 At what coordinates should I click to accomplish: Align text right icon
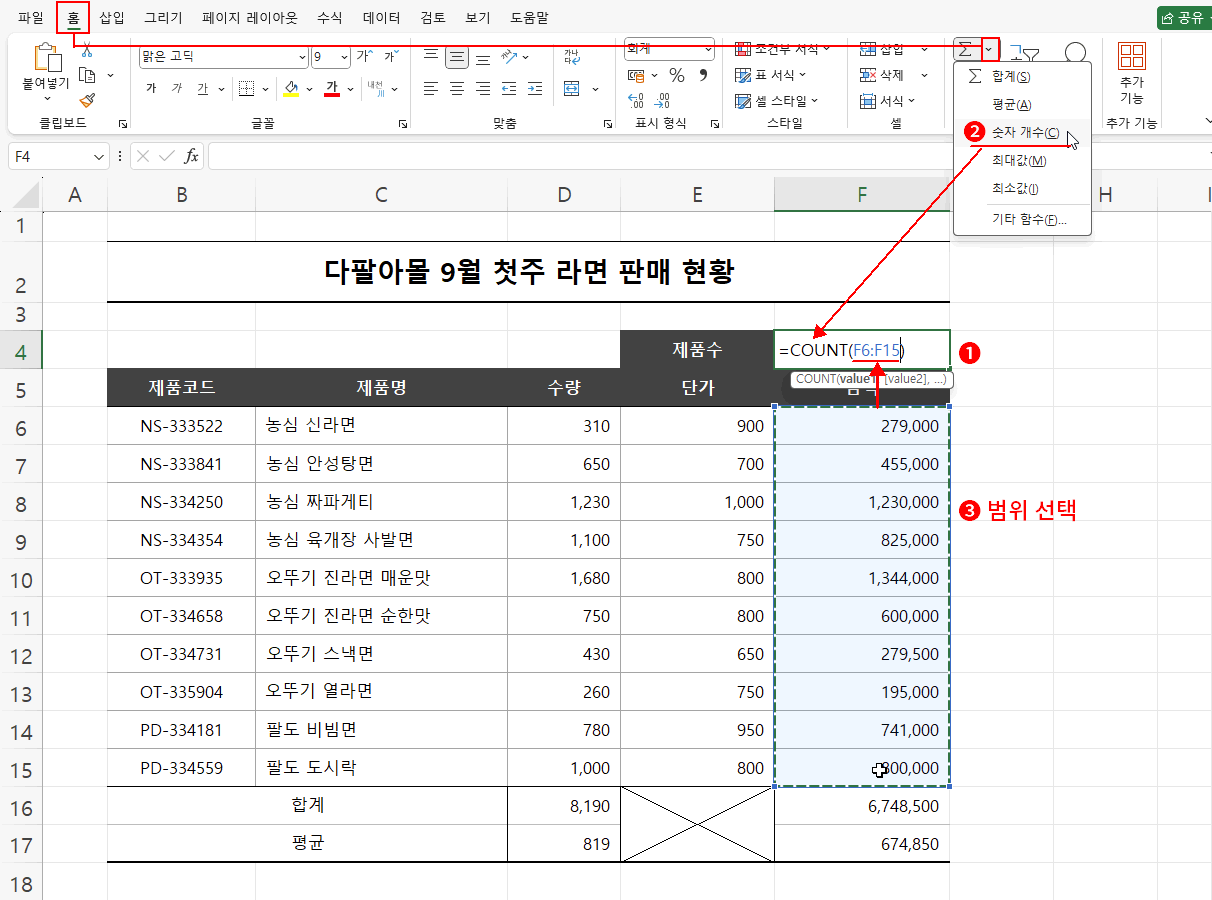[x=483, y=89]
